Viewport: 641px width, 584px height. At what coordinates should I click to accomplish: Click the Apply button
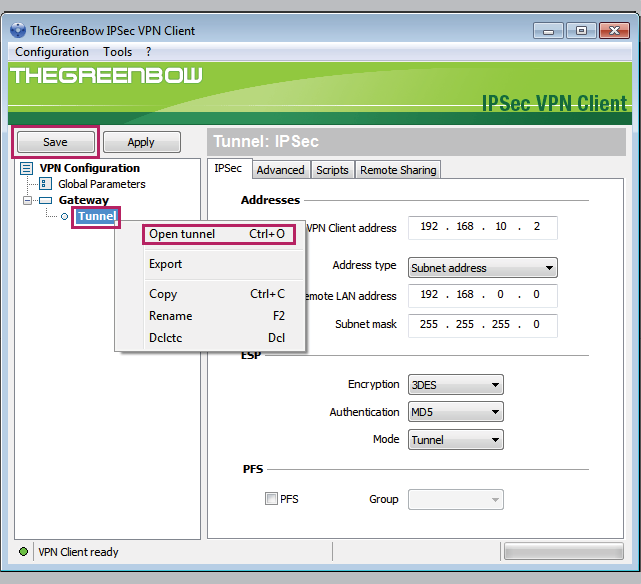pos(141,142)
